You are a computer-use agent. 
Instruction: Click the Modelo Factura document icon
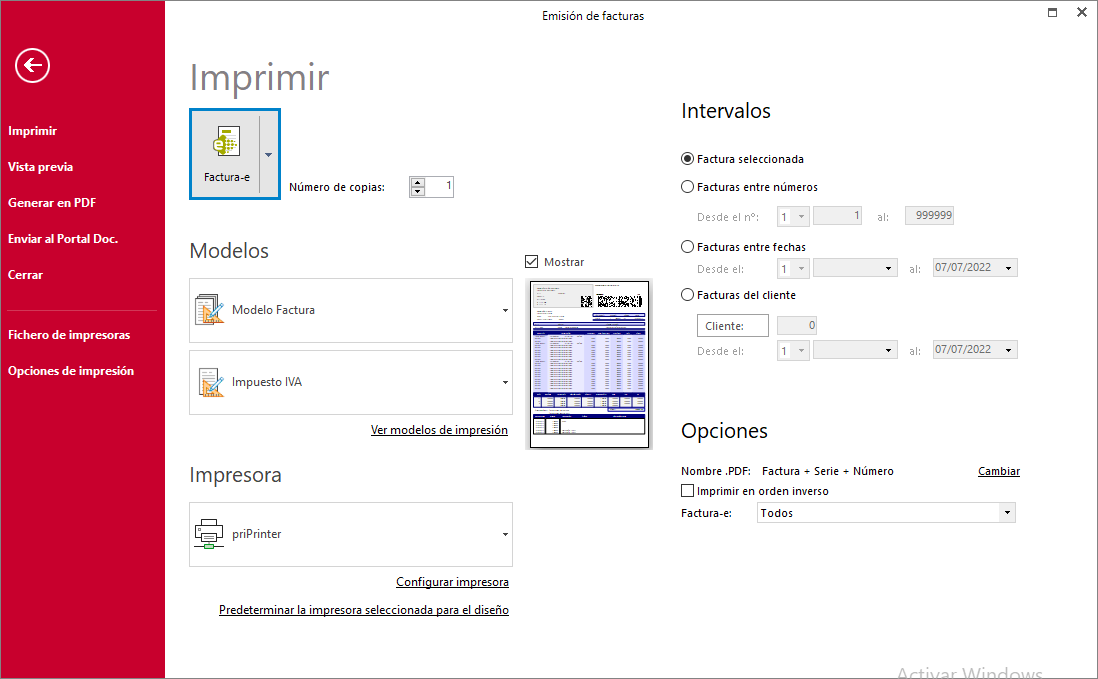pyautogui.click(x=210, y=310)
